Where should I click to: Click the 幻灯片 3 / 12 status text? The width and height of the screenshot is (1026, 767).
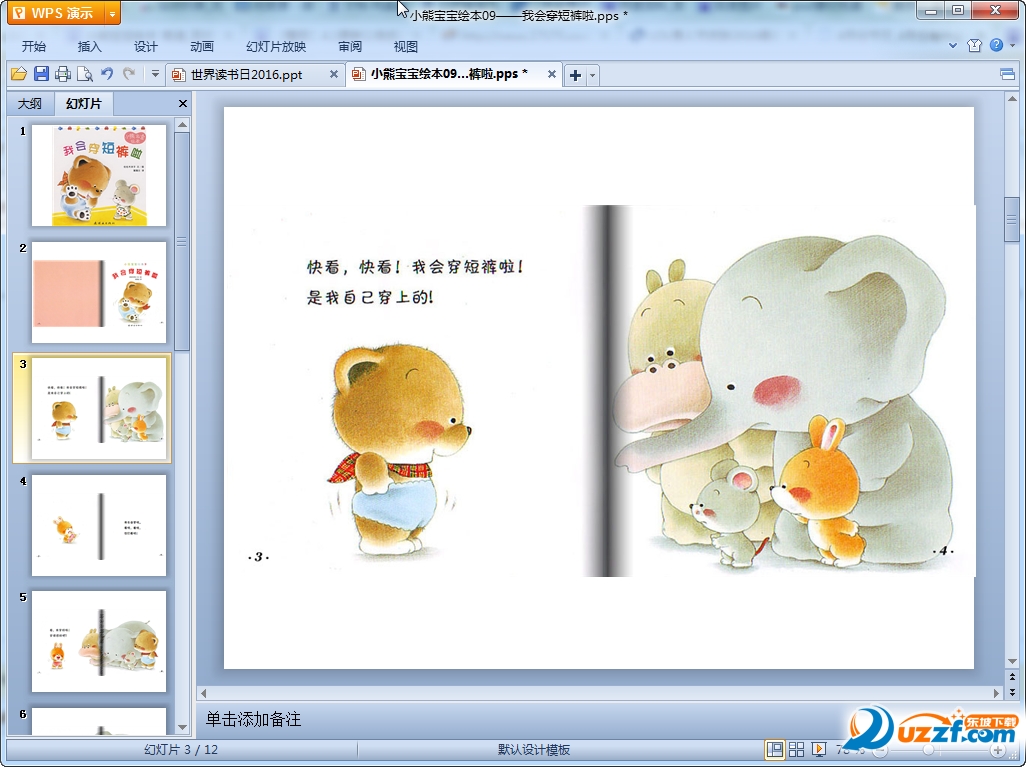181,749
